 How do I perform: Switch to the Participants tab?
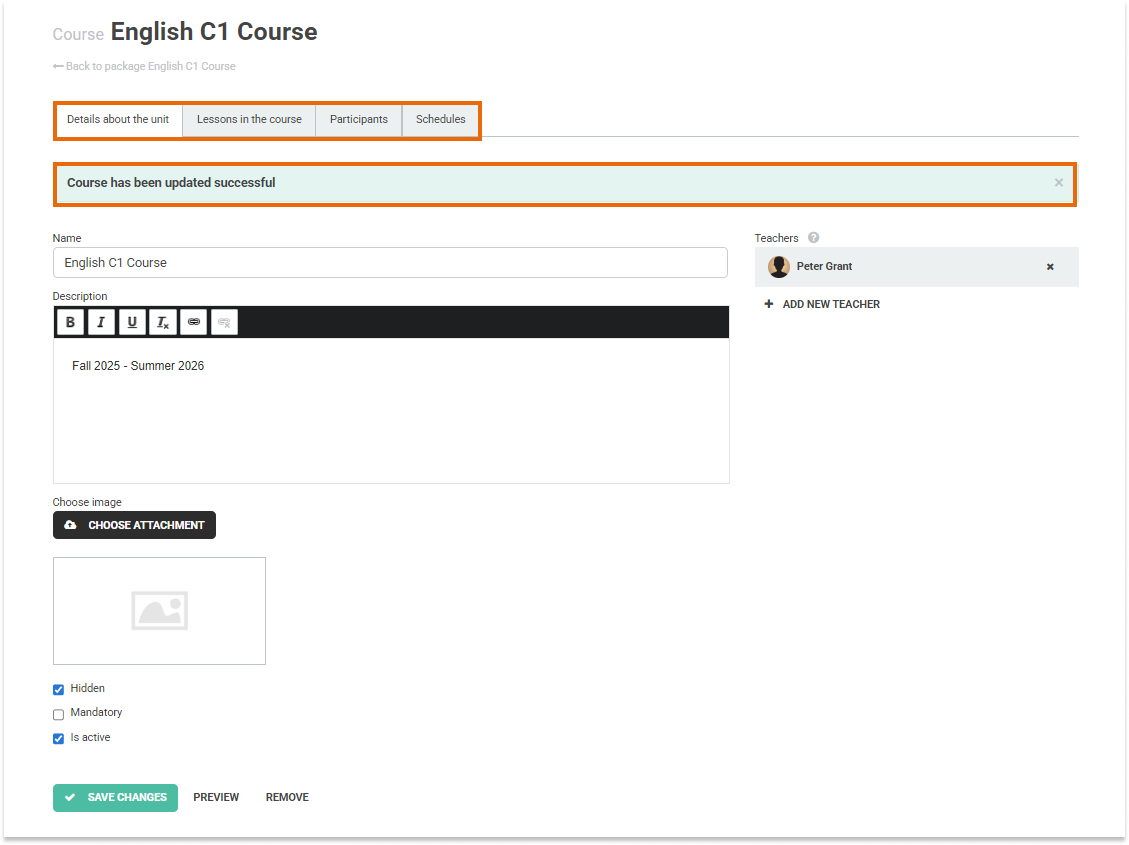click(x=359, y=119)
